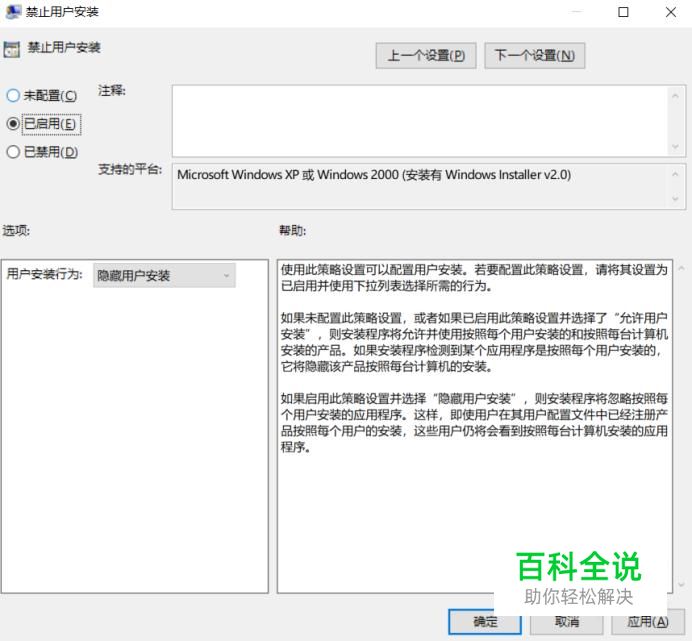Click the Microsoft Windows XP platform text
The width and height of the screenshot is (692, 641).
pos(374,175)
